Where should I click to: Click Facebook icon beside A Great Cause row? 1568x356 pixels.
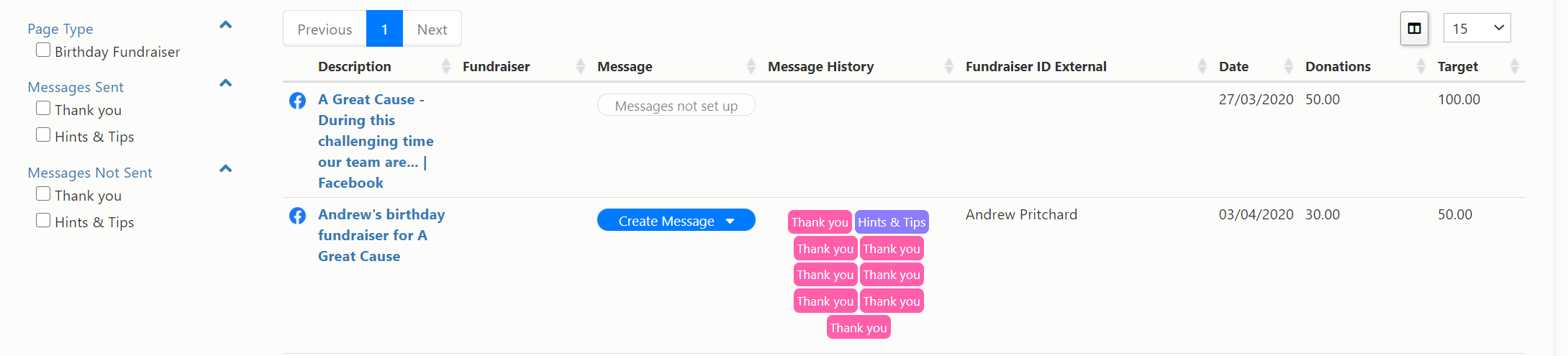click(297, 101)
